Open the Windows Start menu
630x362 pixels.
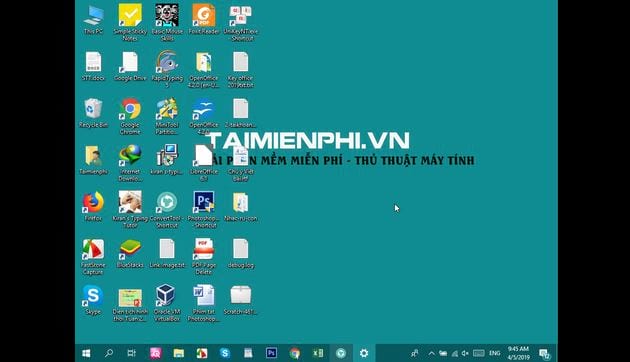tap(86, 353)
